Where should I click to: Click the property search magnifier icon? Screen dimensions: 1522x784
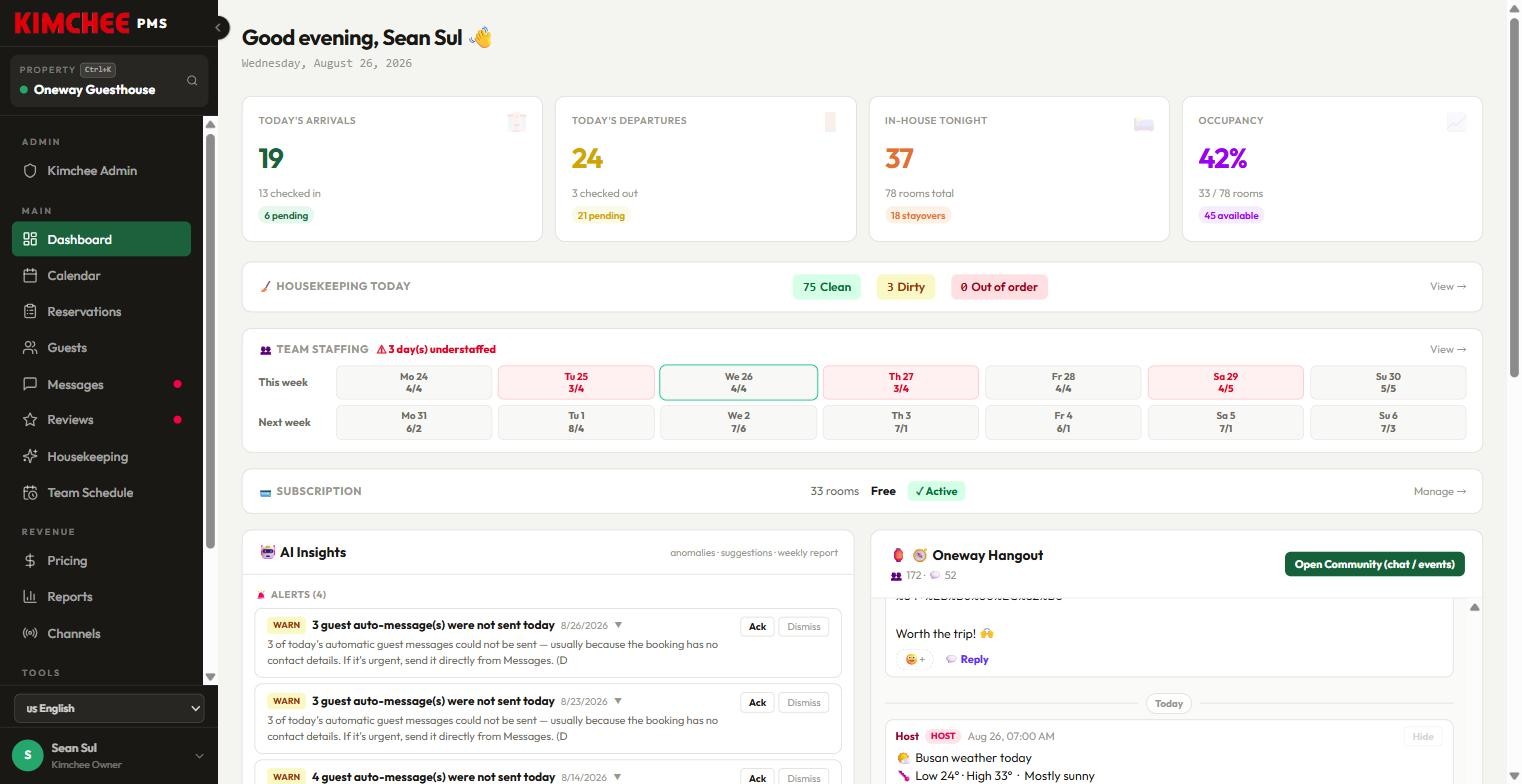[x=192, y=81]
